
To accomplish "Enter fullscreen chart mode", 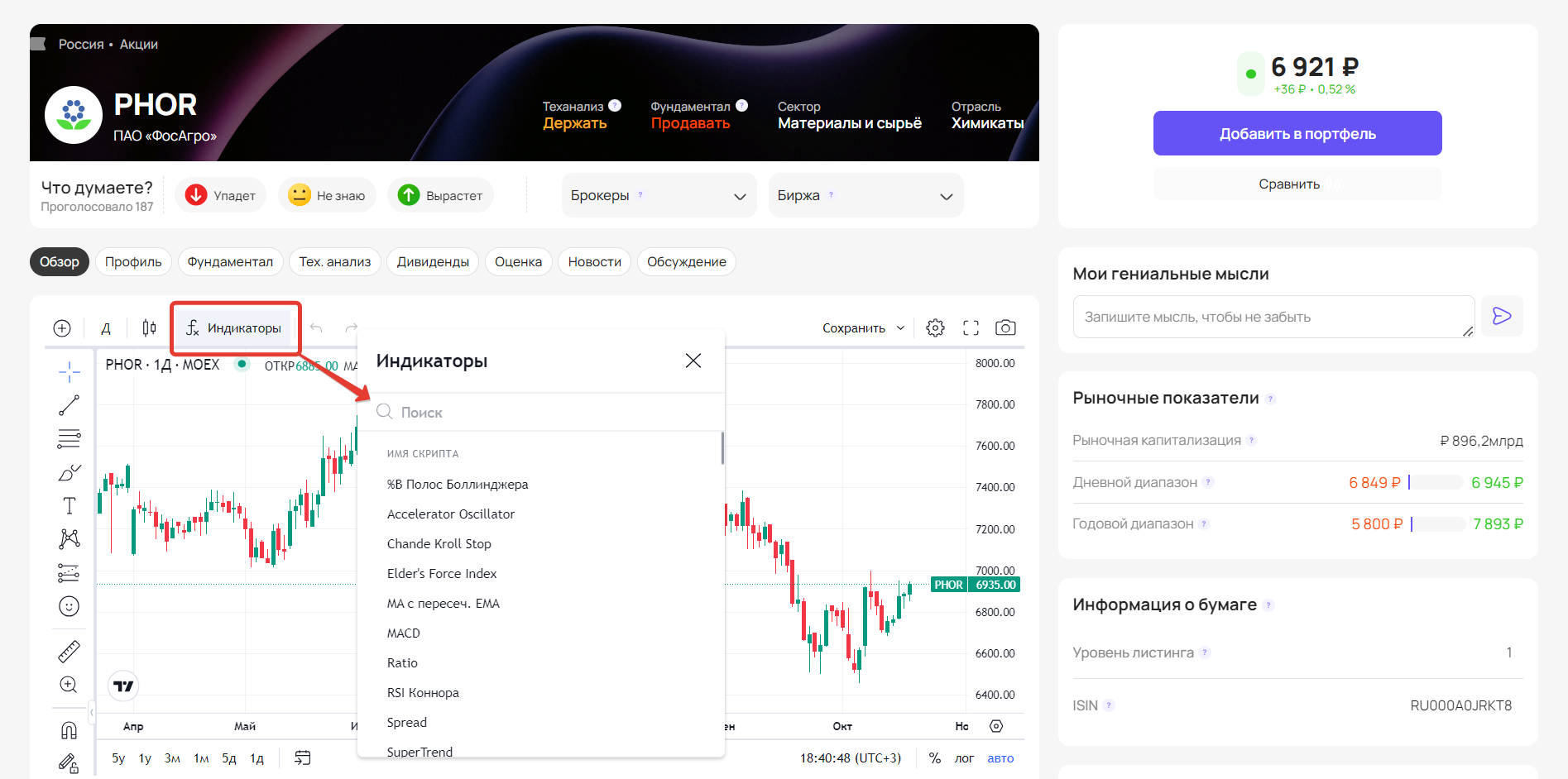I will click(x=971, y=328).
